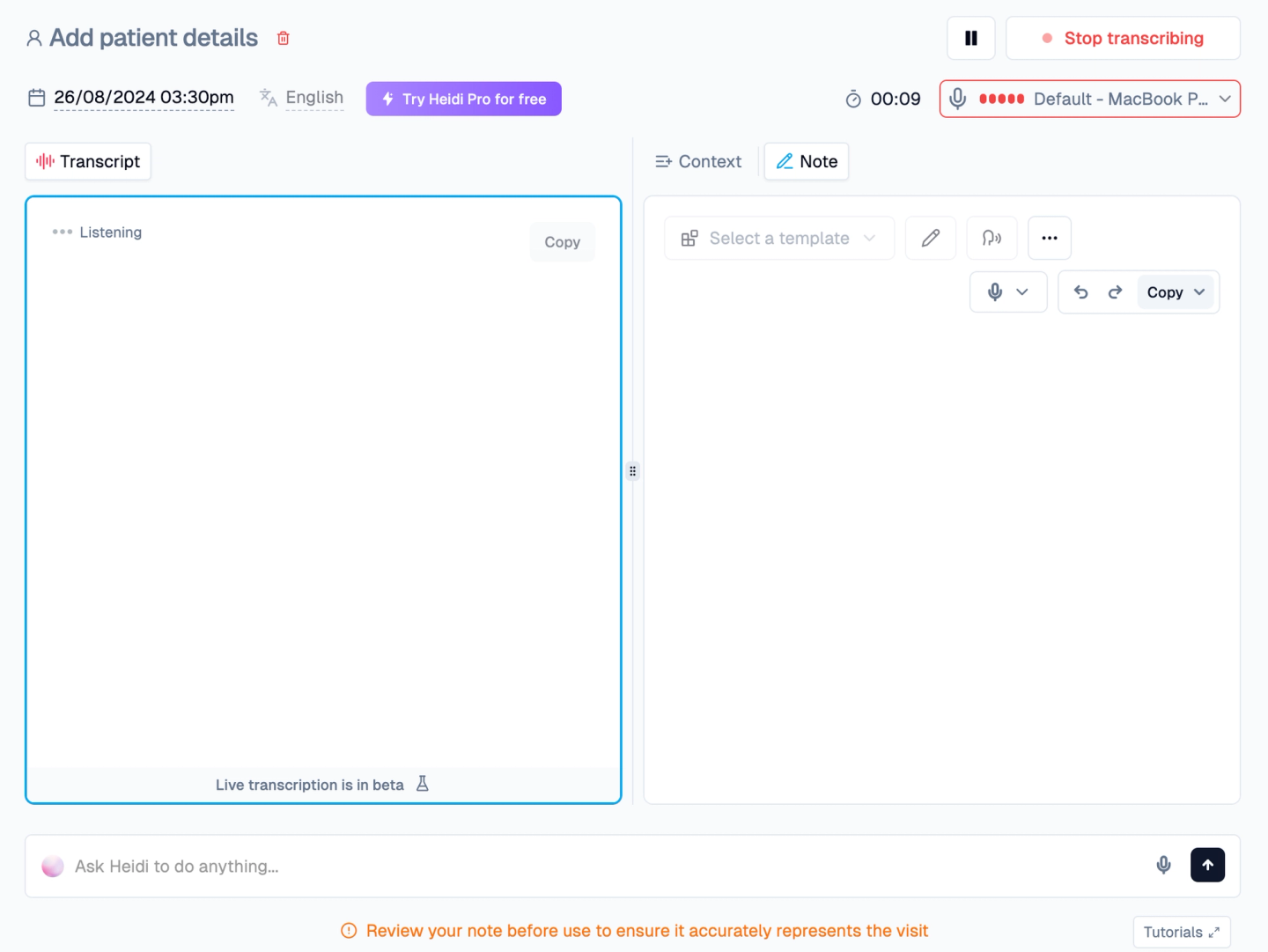
Task: Click the voice/speaking head icon
Action: 992,238
